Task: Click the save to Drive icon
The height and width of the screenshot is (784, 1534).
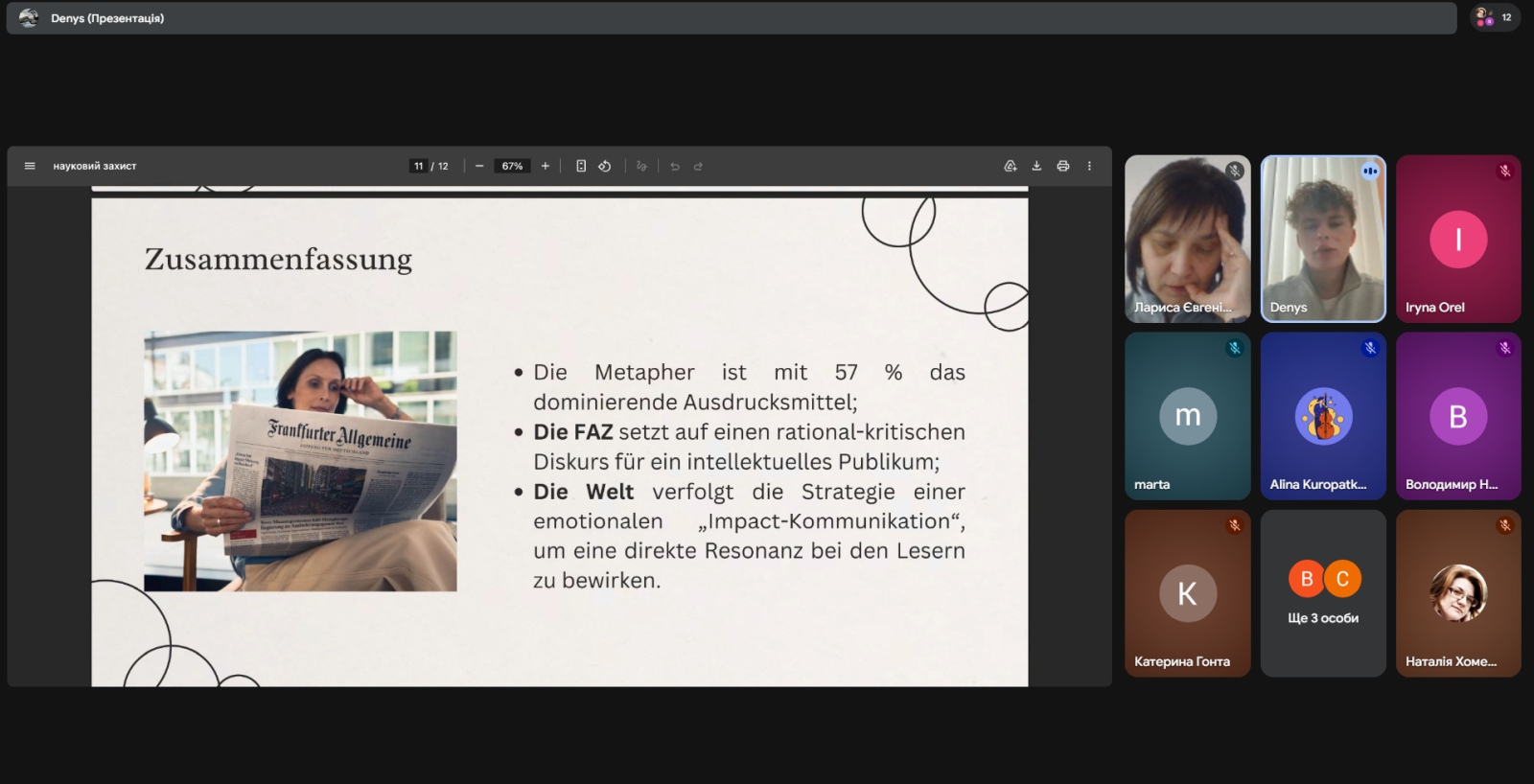Action: [1010, 166]
